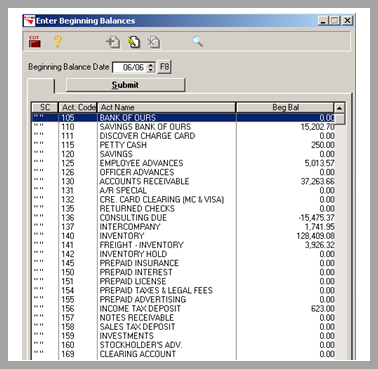This screenshot has height=369, width=378.
Task: Click the delete record document icon
Action: pyautogui.click(x=154, y=42)
